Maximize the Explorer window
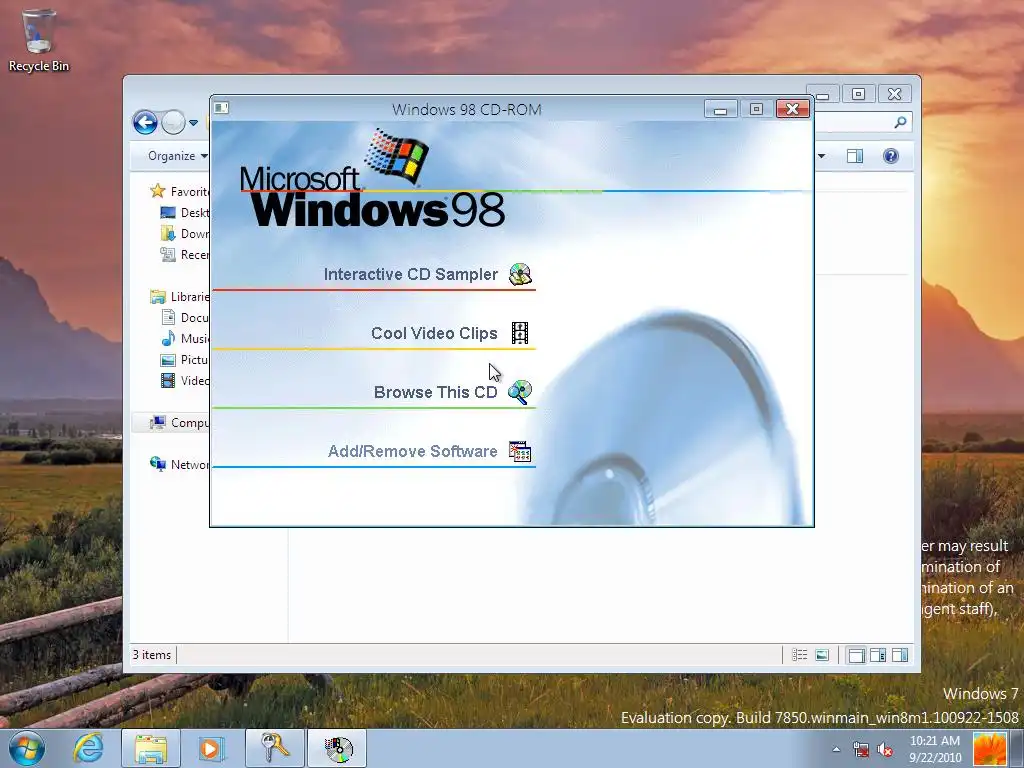This screenshot has height=768, width=1024. coord(859,94)
